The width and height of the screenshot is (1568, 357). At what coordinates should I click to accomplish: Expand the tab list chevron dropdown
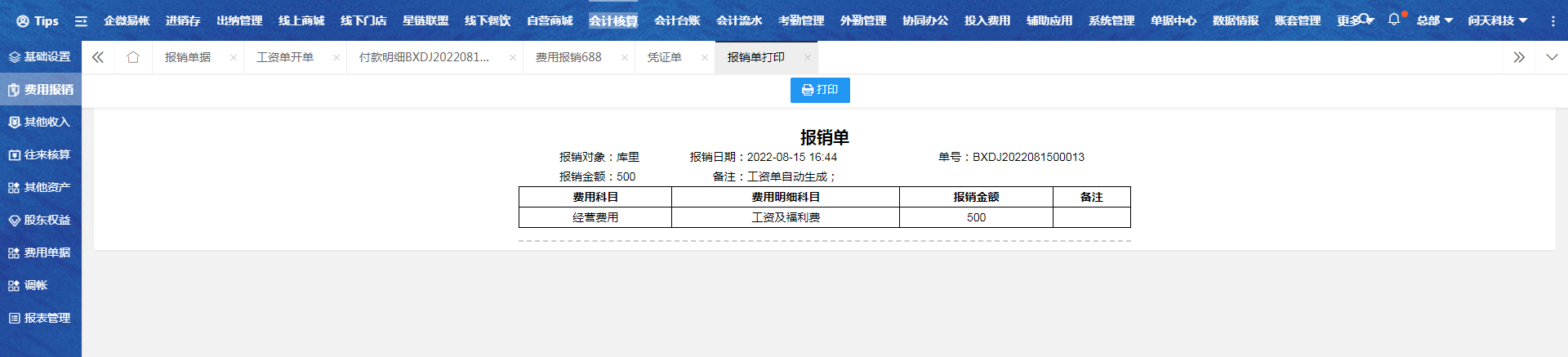(x=1552, y=57)
